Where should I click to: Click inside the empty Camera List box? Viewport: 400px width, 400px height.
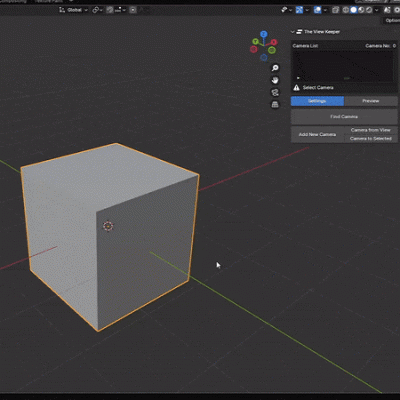pyautogui.click(x=343, y=66)
